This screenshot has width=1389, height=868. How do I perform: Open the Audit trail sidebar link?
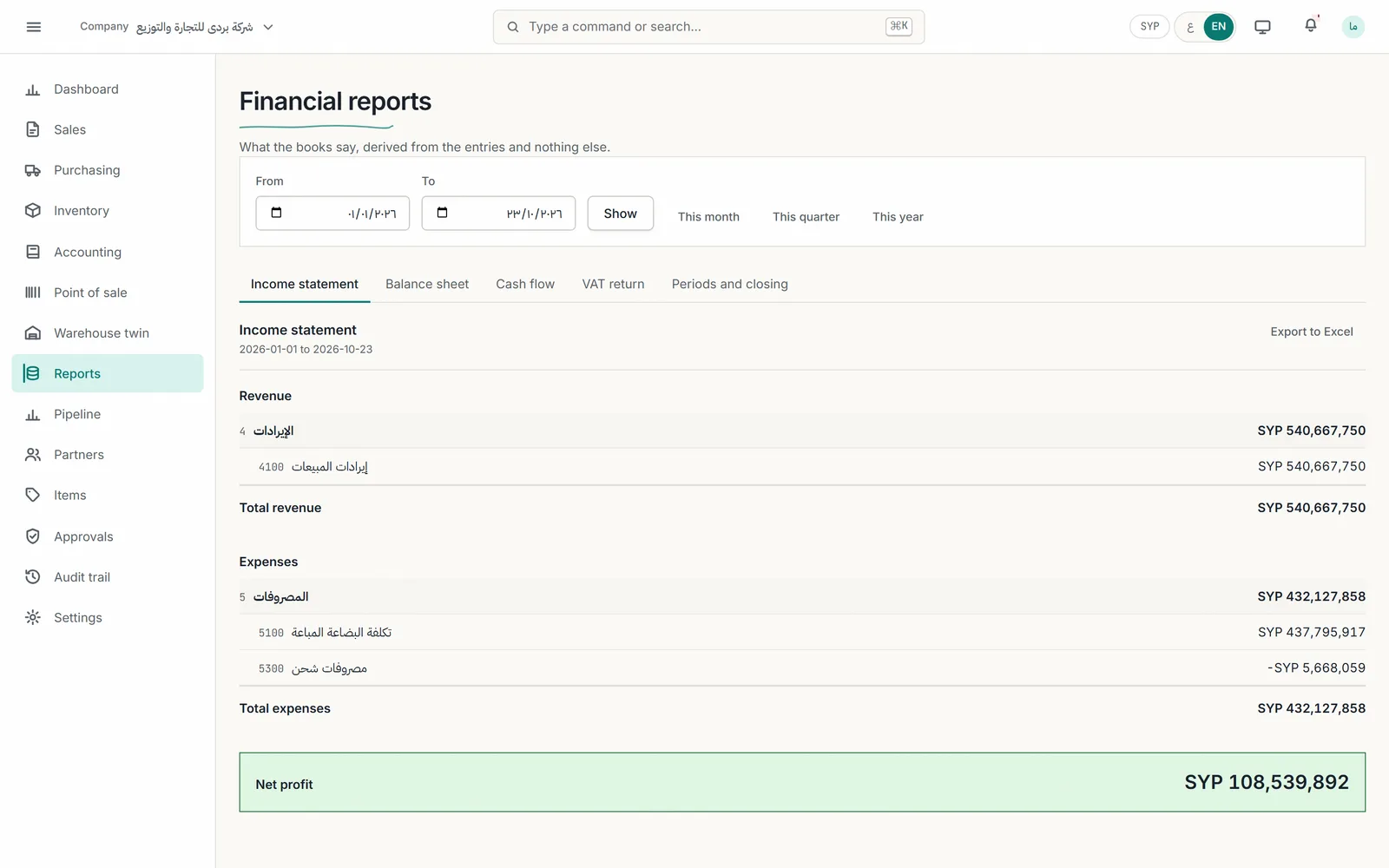(108, 577)
